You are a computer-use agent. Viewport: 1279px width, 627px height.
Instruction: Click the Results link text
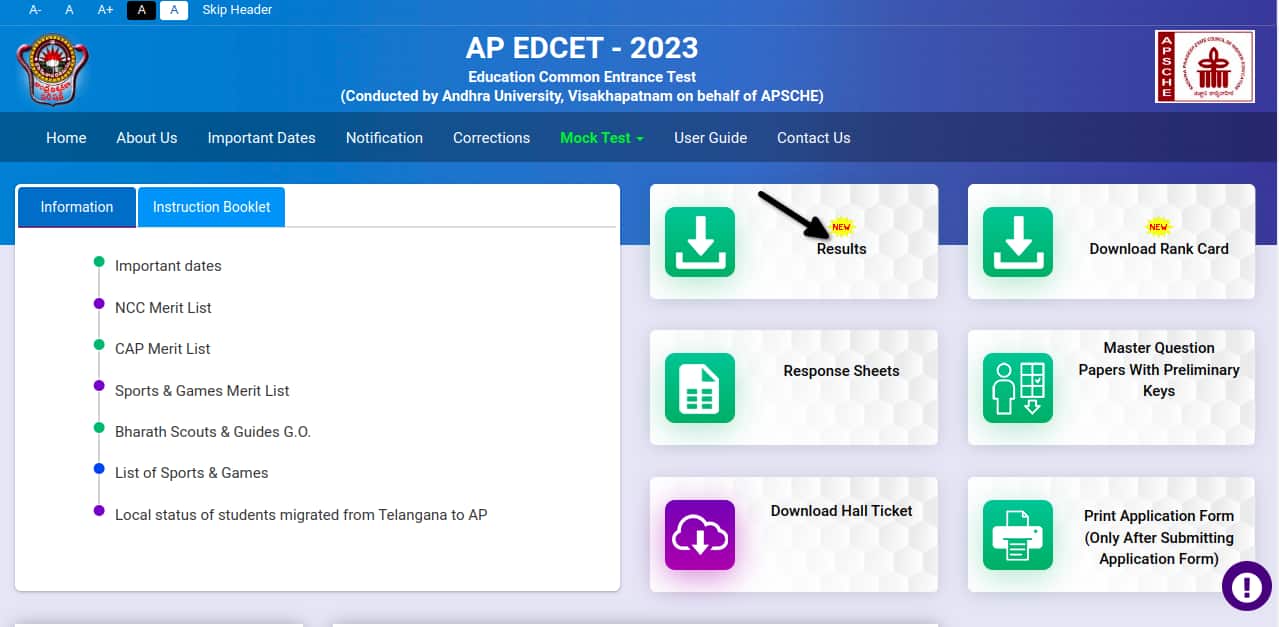point(842,249)
